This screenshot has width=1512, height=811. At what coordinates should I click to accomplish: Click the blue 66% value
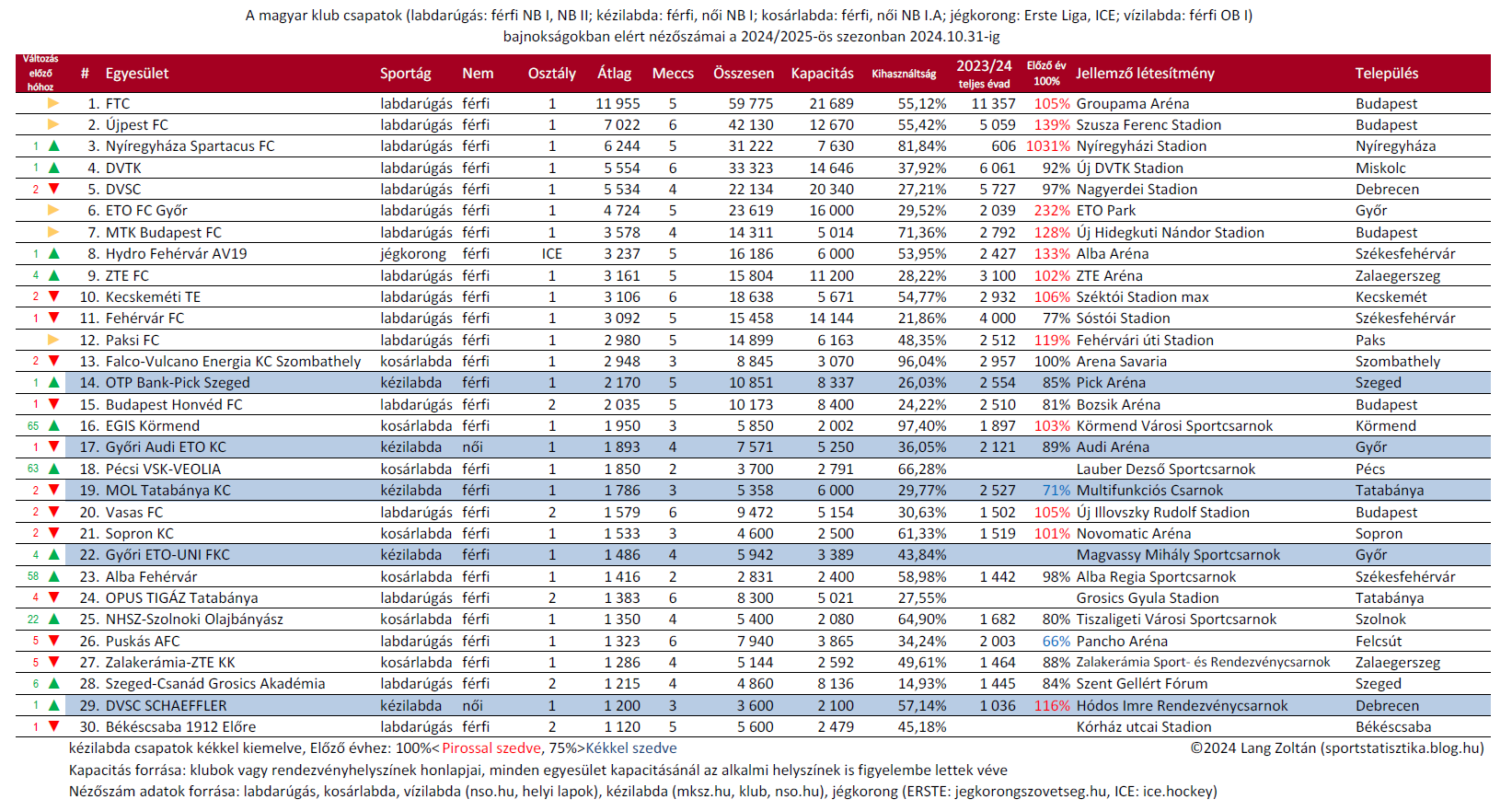(x=1056, y=642)
